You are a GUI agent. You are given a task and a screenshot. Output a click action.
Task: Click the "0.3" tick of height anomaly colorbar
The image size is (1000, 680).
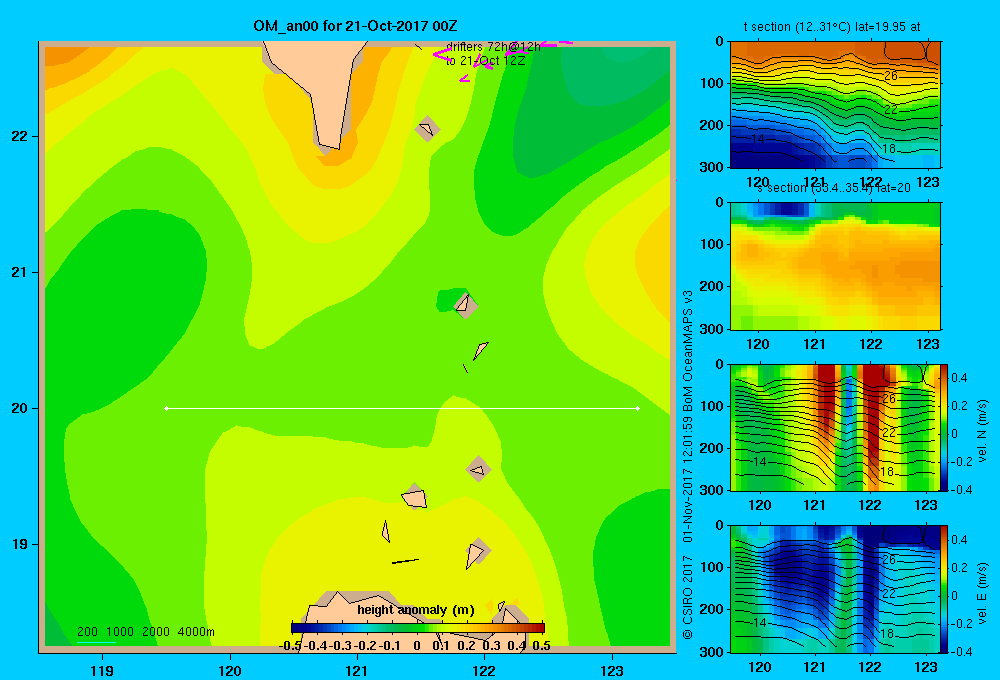491,646
